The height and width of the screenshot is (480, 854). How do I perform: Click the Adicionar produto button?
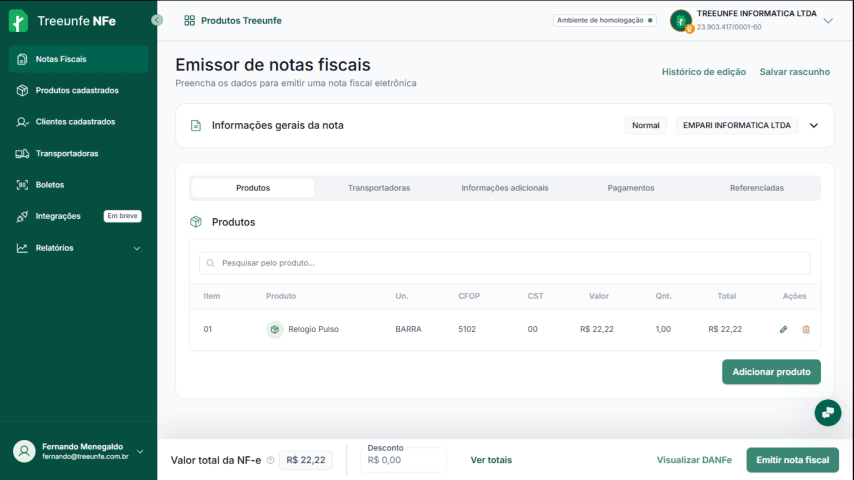click(771, 372)
